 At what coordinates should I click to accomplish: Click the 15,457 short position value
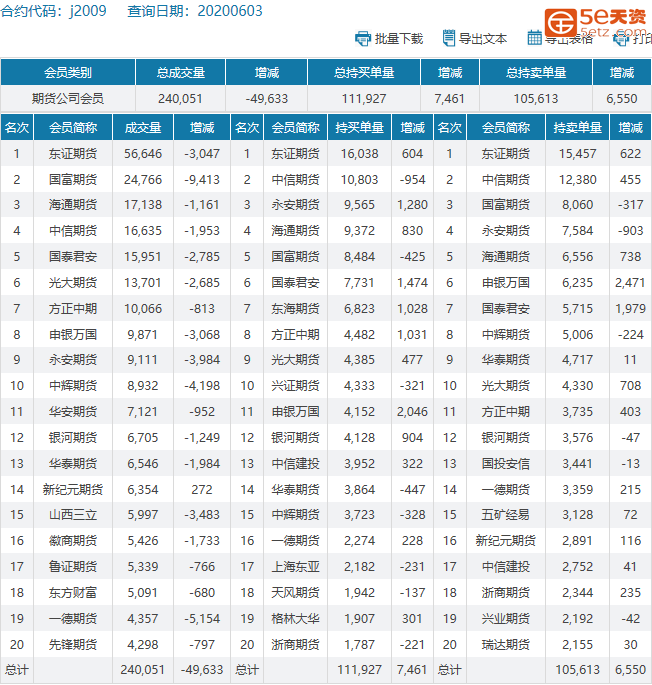tap(577, 154)
